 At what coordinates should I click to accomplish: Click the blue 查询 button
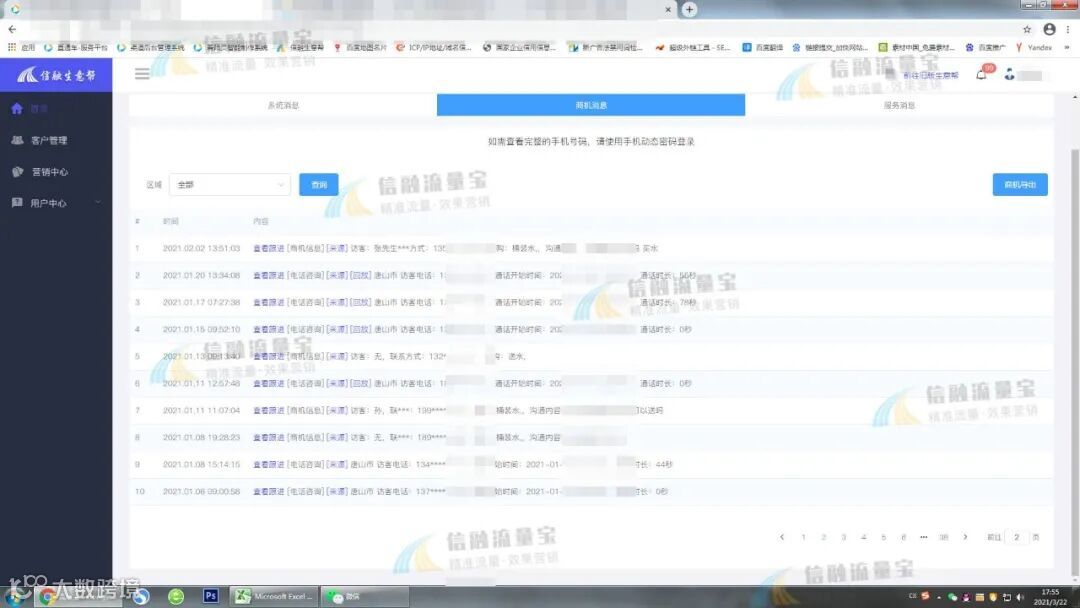tap(318, 185)
